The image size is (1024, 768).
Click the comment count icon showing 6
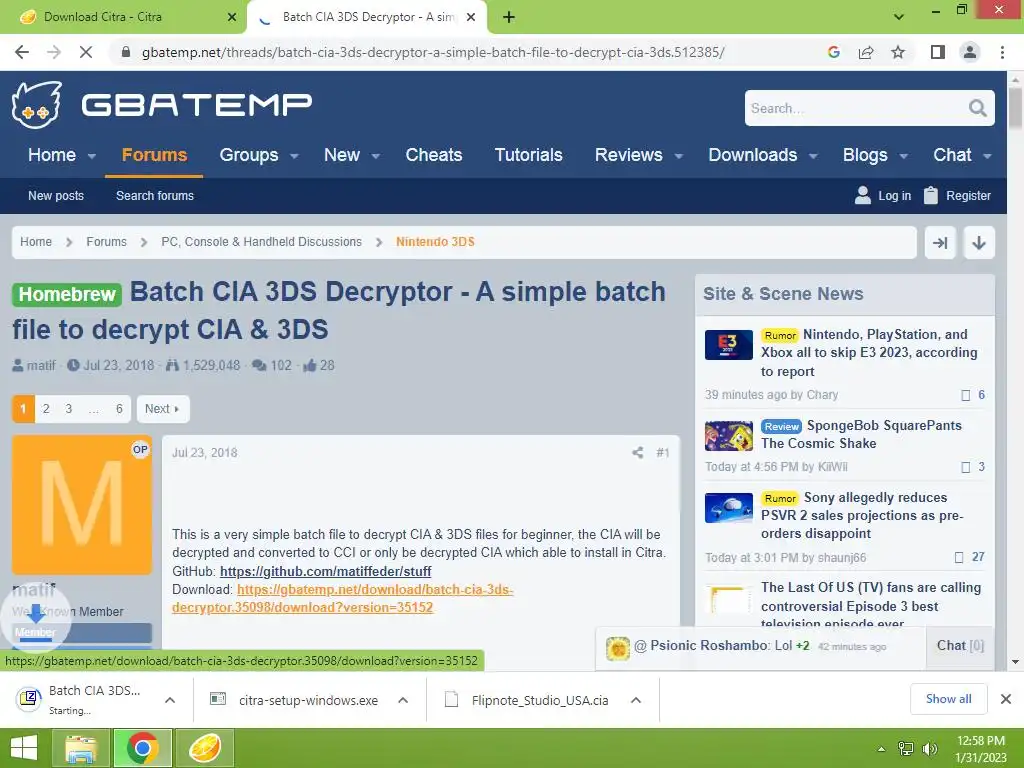click(x=965, y=395)
